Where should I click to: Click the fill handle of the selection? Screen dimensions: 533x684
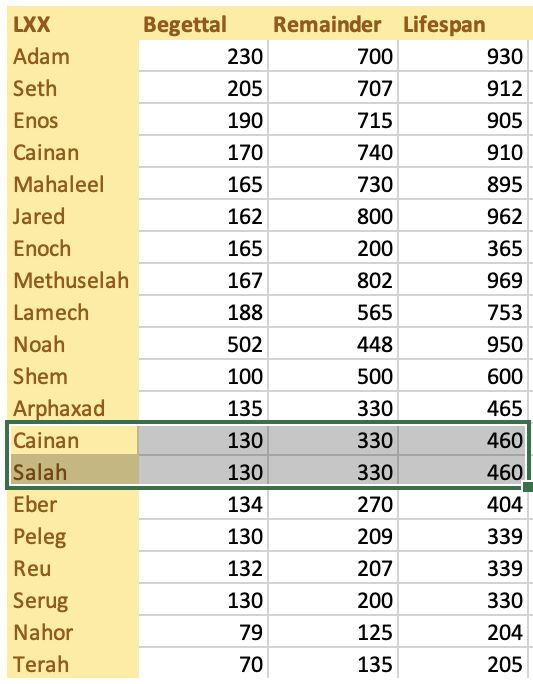tap(528, 487)
